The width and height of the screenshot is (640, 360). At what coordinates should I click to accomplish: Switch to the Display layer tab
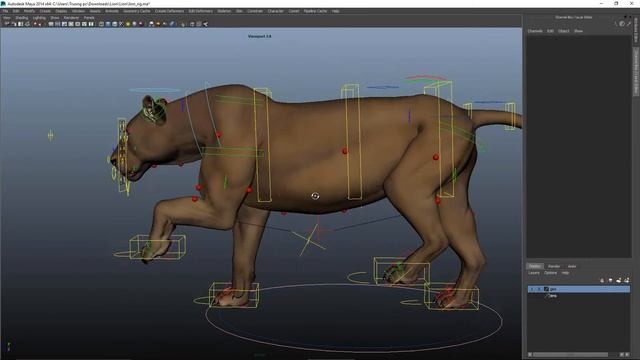tap(535, 266)
